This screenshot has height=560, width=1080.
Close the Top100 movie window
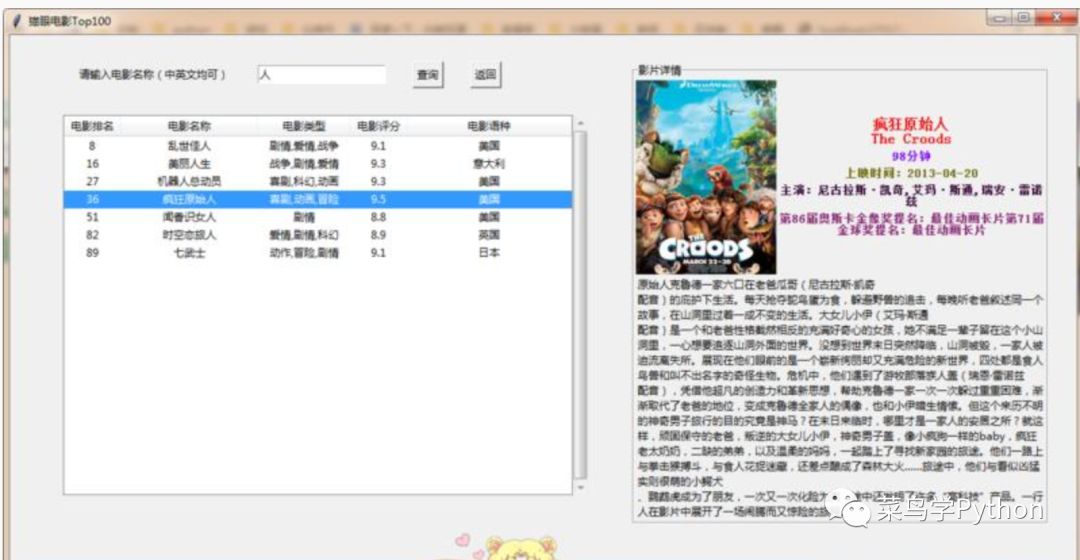1057,18
